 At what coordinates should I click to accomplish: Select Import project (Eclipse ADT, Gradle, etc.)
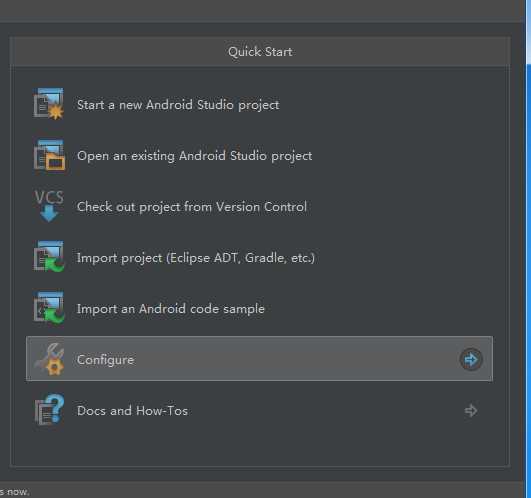tap(196, 258)
